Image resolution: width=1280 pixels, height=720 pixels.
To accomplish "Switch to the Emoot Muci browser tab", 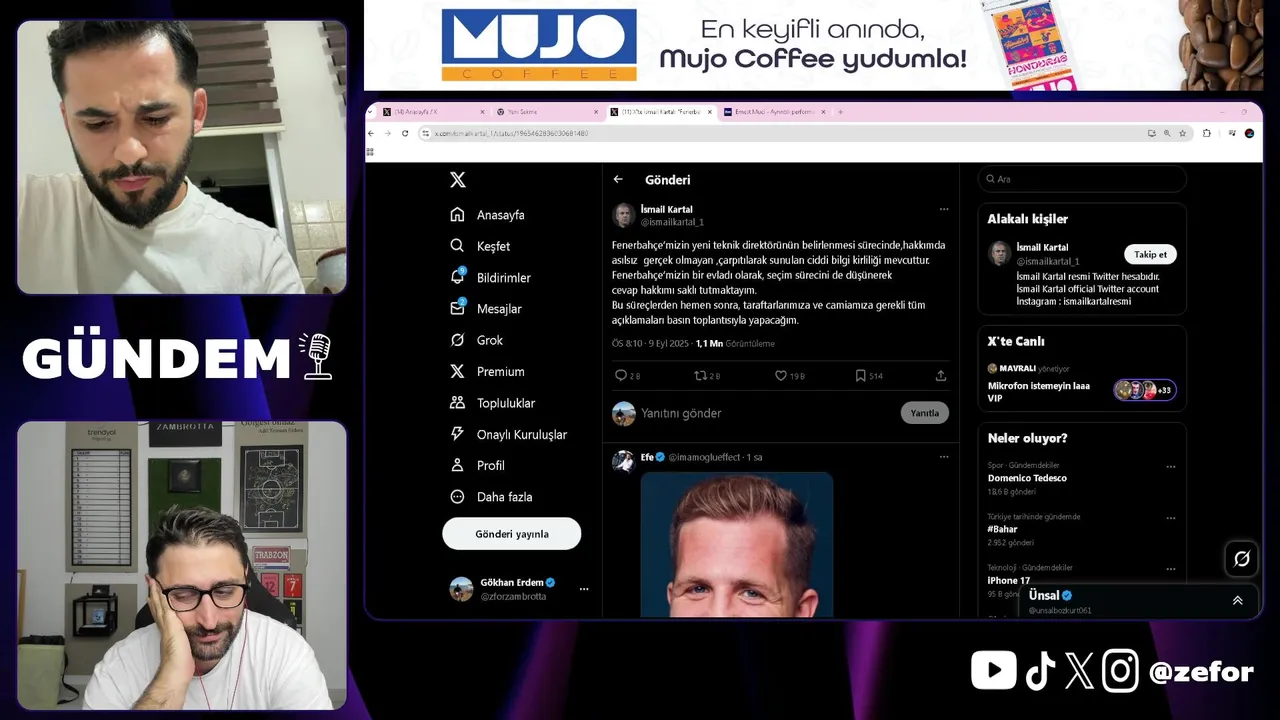I will (773, 112).
